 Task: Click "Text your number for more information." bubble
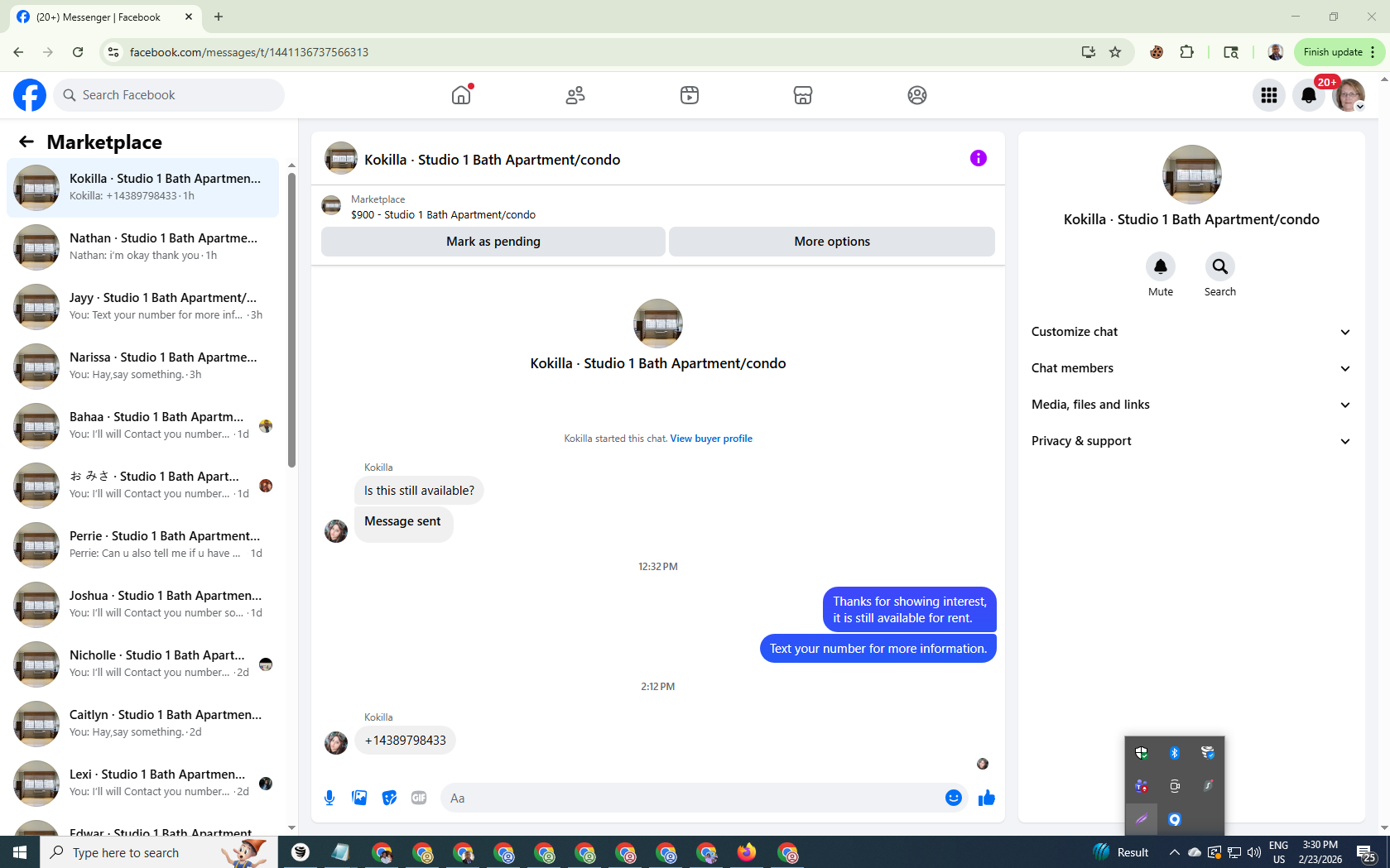tap(878, 649)
